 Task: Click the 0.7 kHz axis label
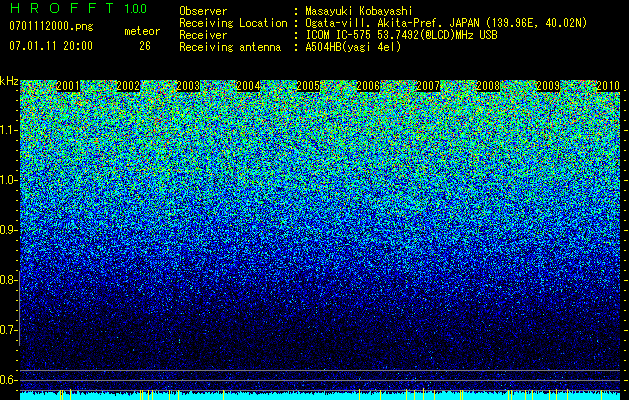click(8, 330)
